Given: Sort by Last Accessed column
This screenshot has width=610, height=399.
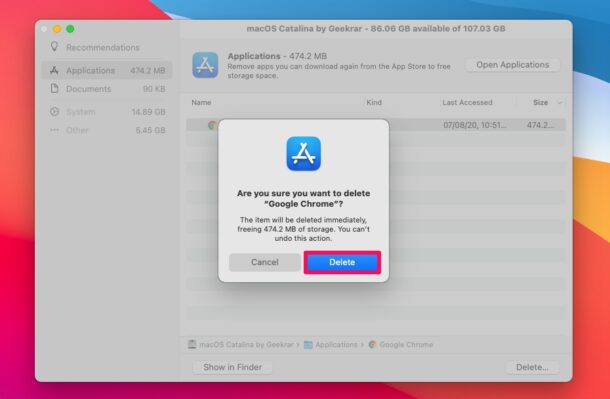Looking at the screenshot, I should (467, 103).
